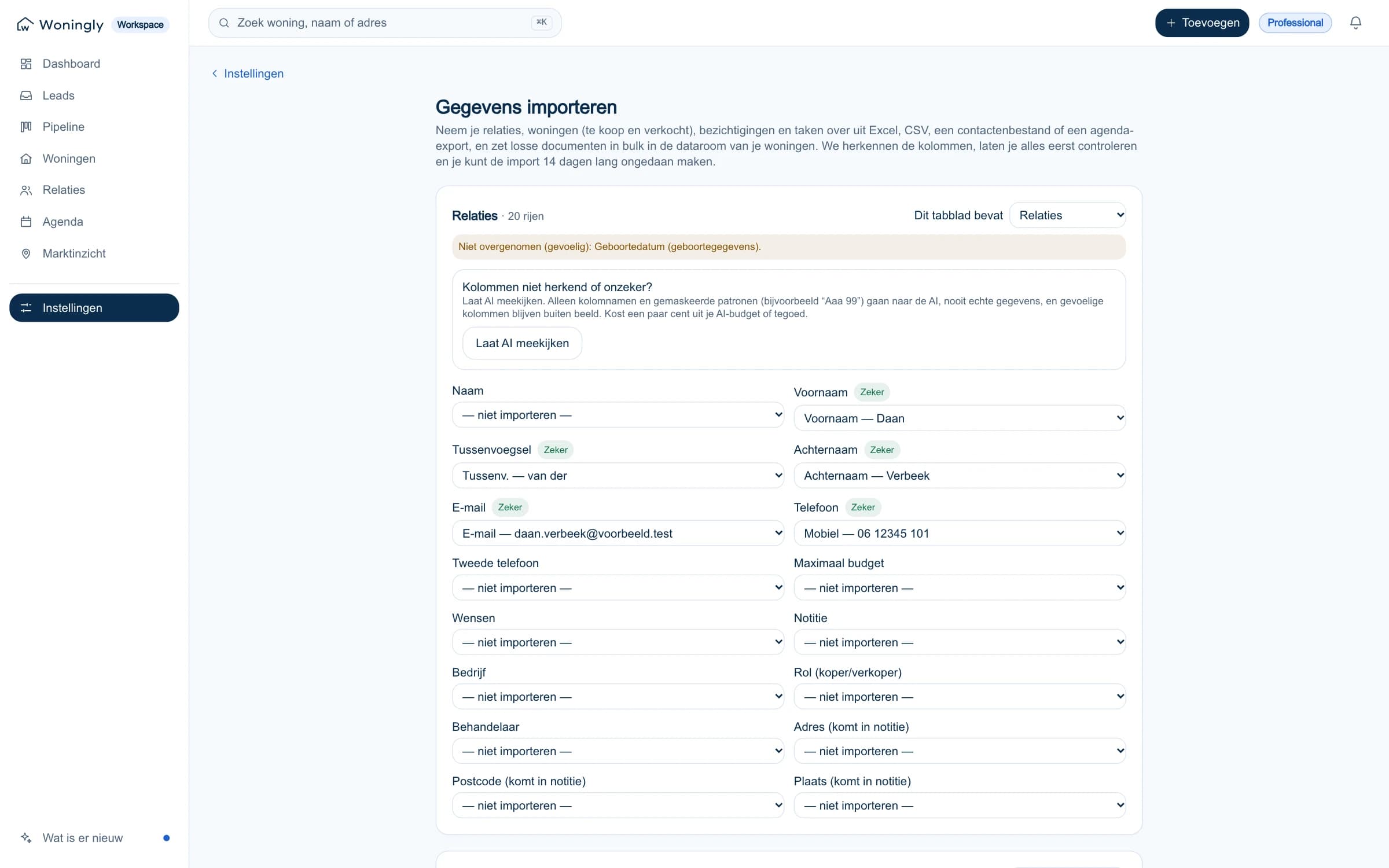Expand the Tussenvoegsel mapping dropdown
The image size is (1389, 868).
[618, 476]
